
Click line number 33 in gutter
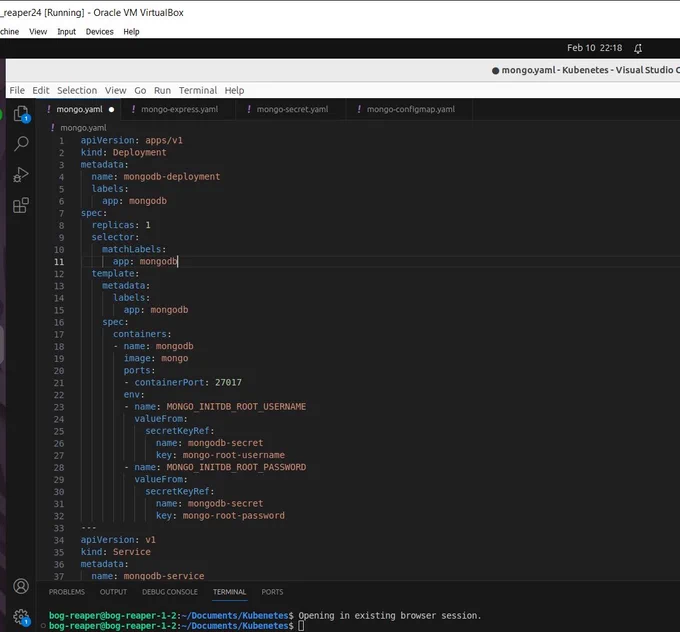[x=59, y=528]
